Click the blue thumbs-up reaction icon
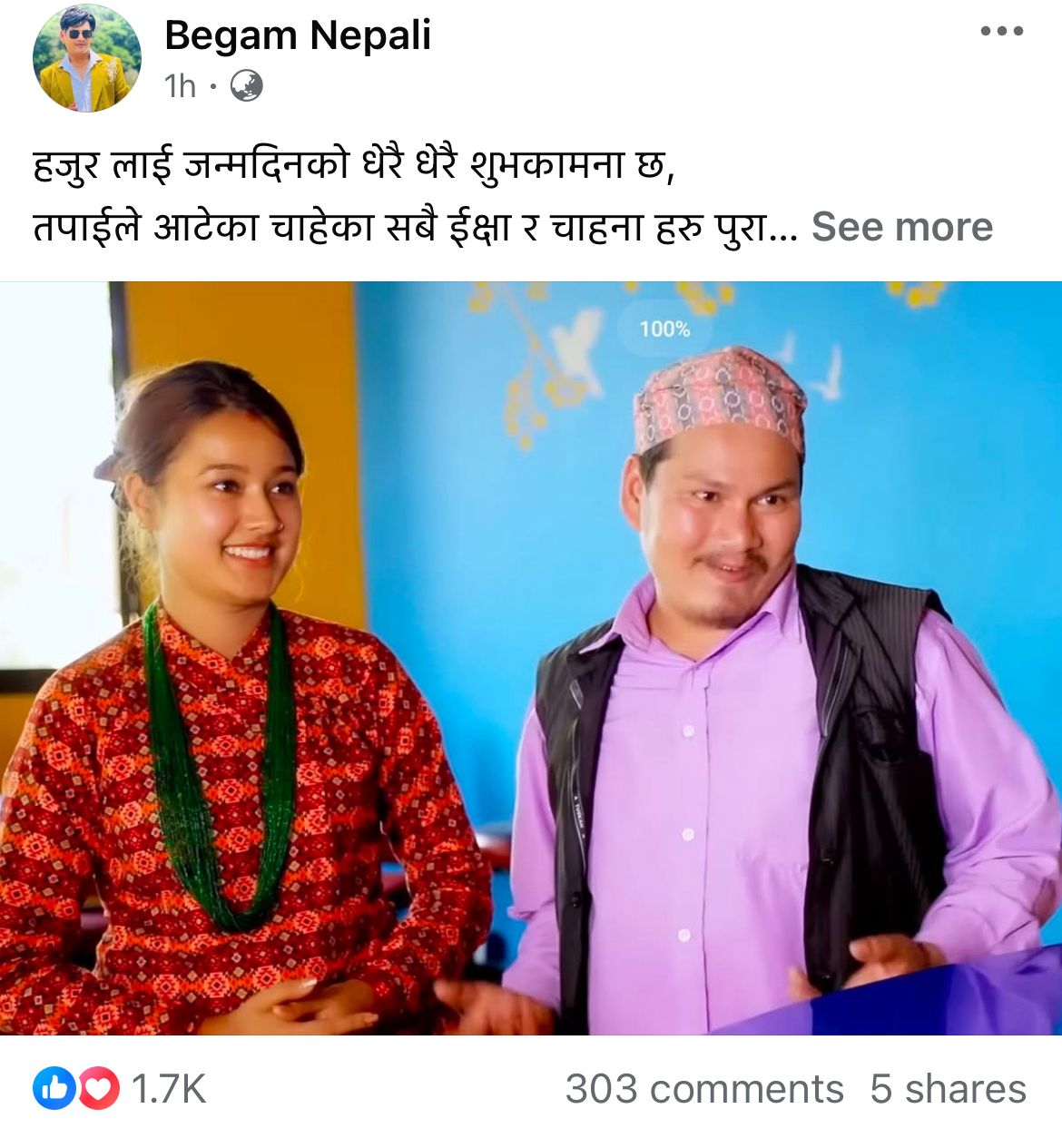1062x1148 pixels. point(54,1088)
